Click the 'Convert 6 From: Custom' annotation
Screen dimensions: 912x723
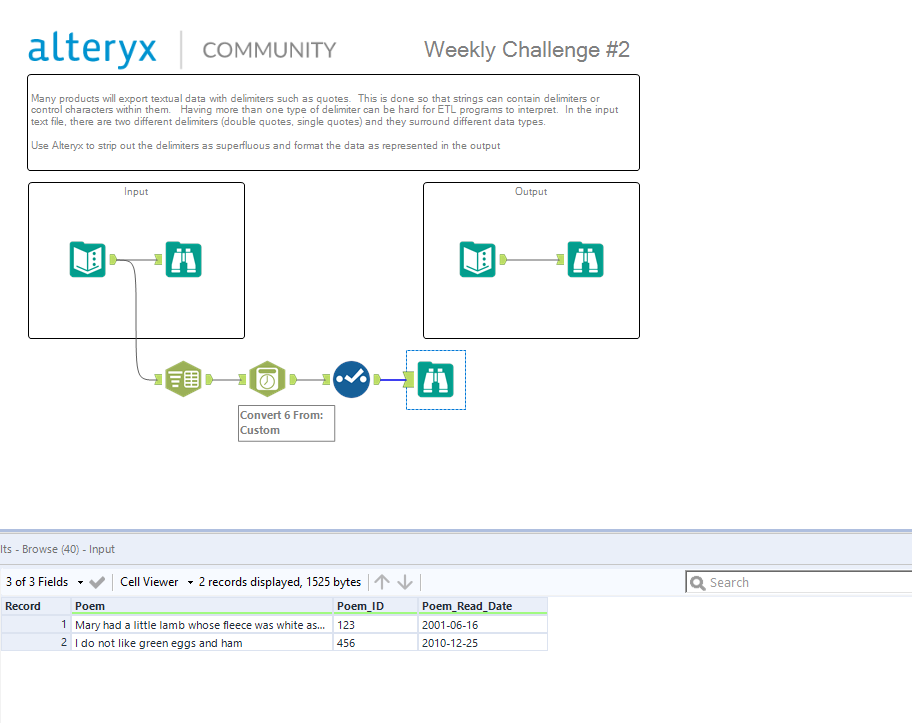coord(286,423)
